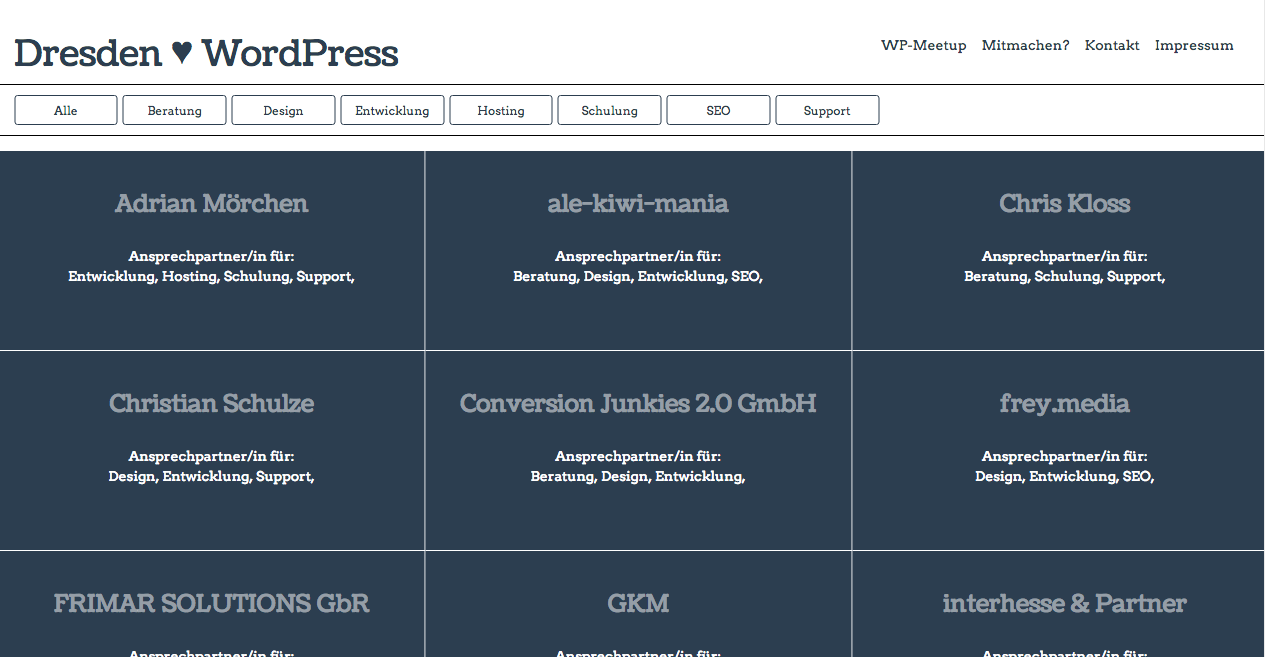Open the Conversion Junkies 2.0 GmbH profile
The width and height of the screenshot is (1265, 657).
[x=638, y=403]
